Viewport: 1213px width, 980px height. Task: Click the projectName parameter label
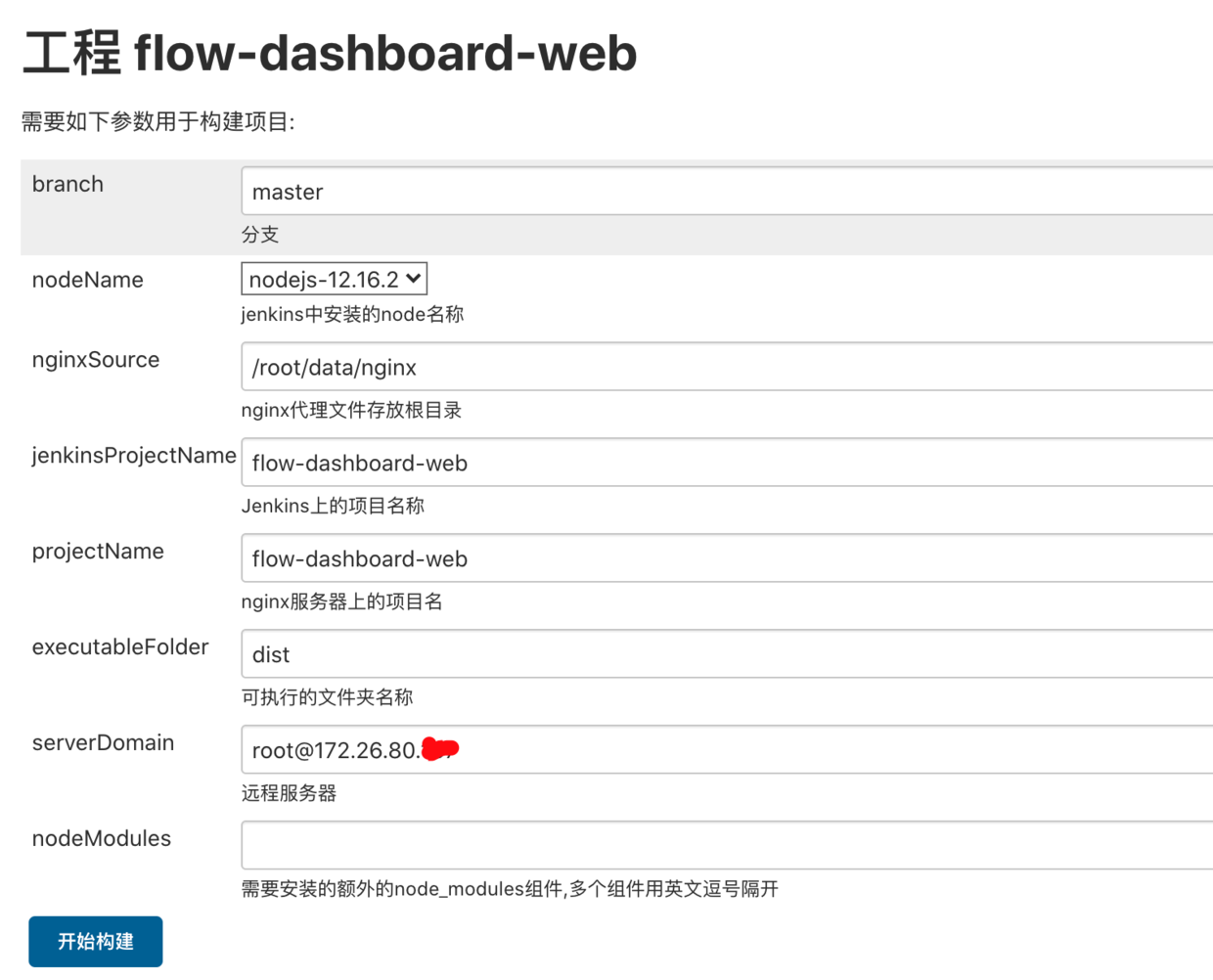(x=98, y=552)
